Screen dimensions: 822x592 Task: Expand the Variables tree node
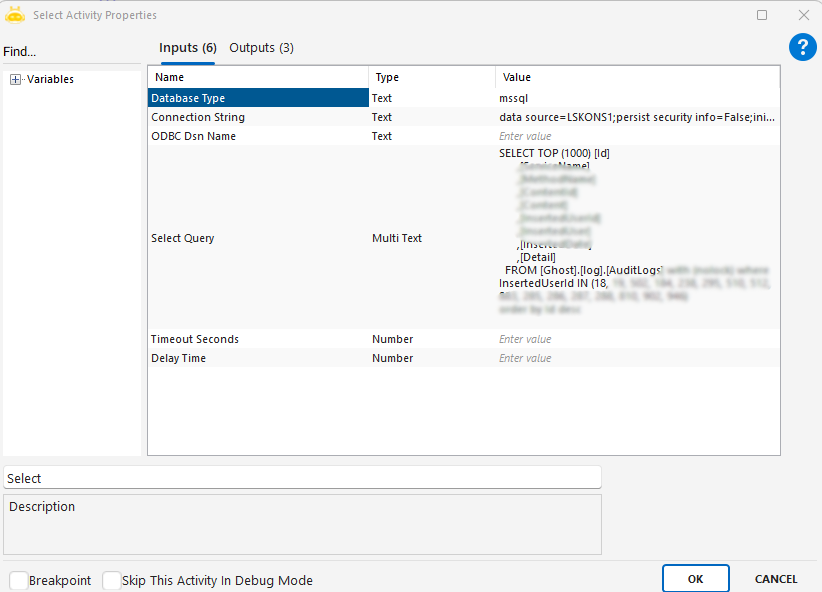(16, 80)
